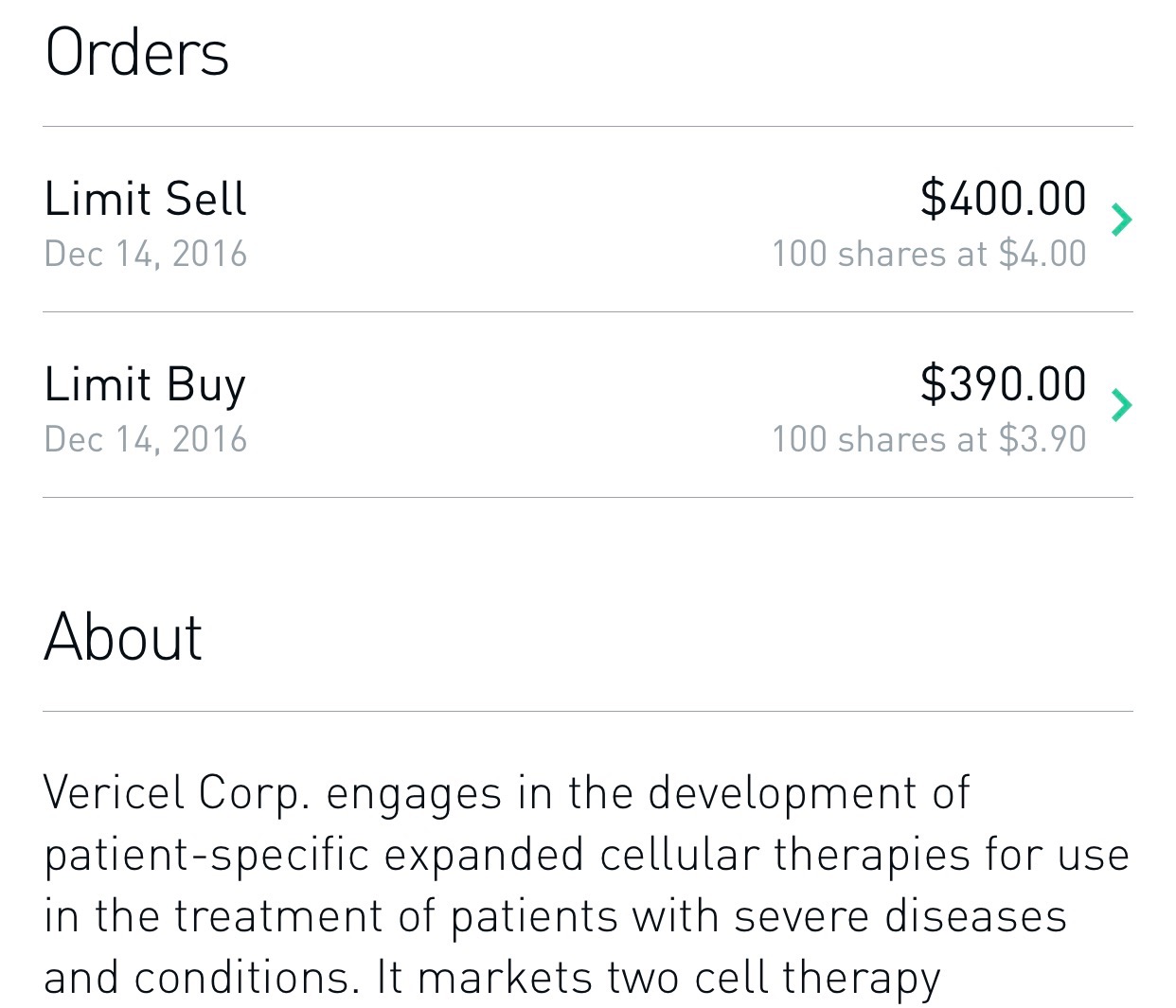
Task: Select the '100 shares at $3.90' detail
Action: [929, 439]
